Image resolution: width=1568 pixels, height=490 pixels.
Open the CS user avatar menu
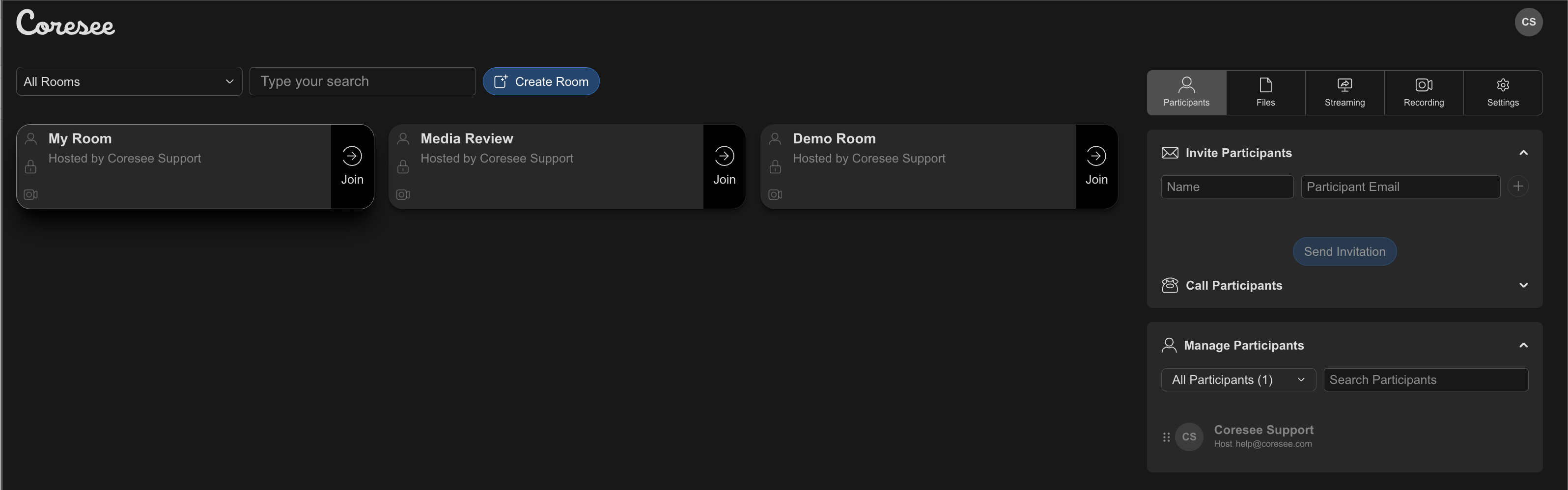(1528, 22)
